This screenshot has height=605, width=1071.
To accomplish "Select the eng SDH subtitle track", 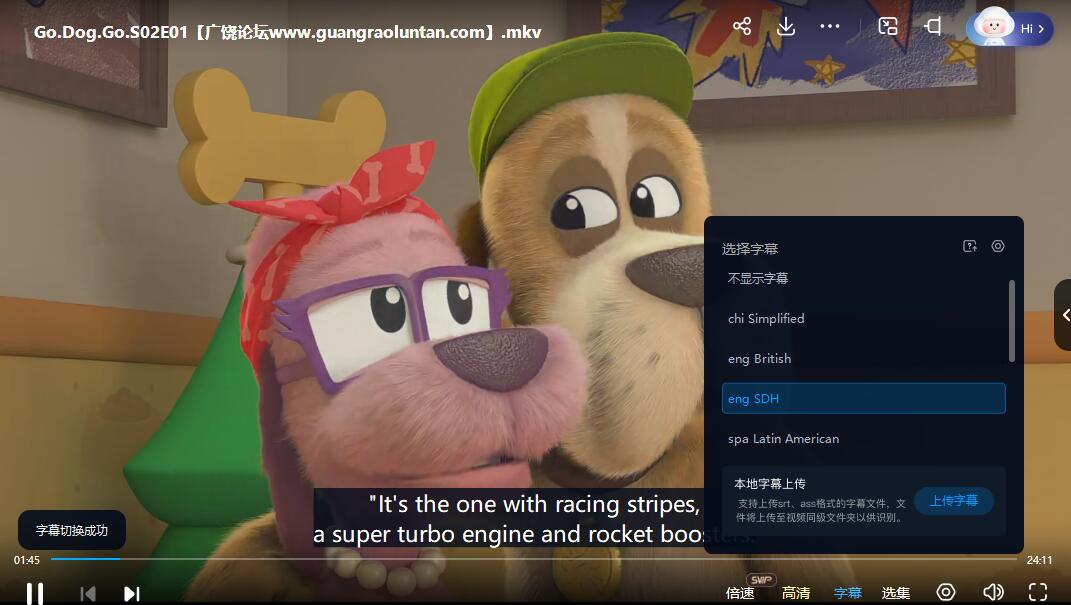I will (863, 398).
